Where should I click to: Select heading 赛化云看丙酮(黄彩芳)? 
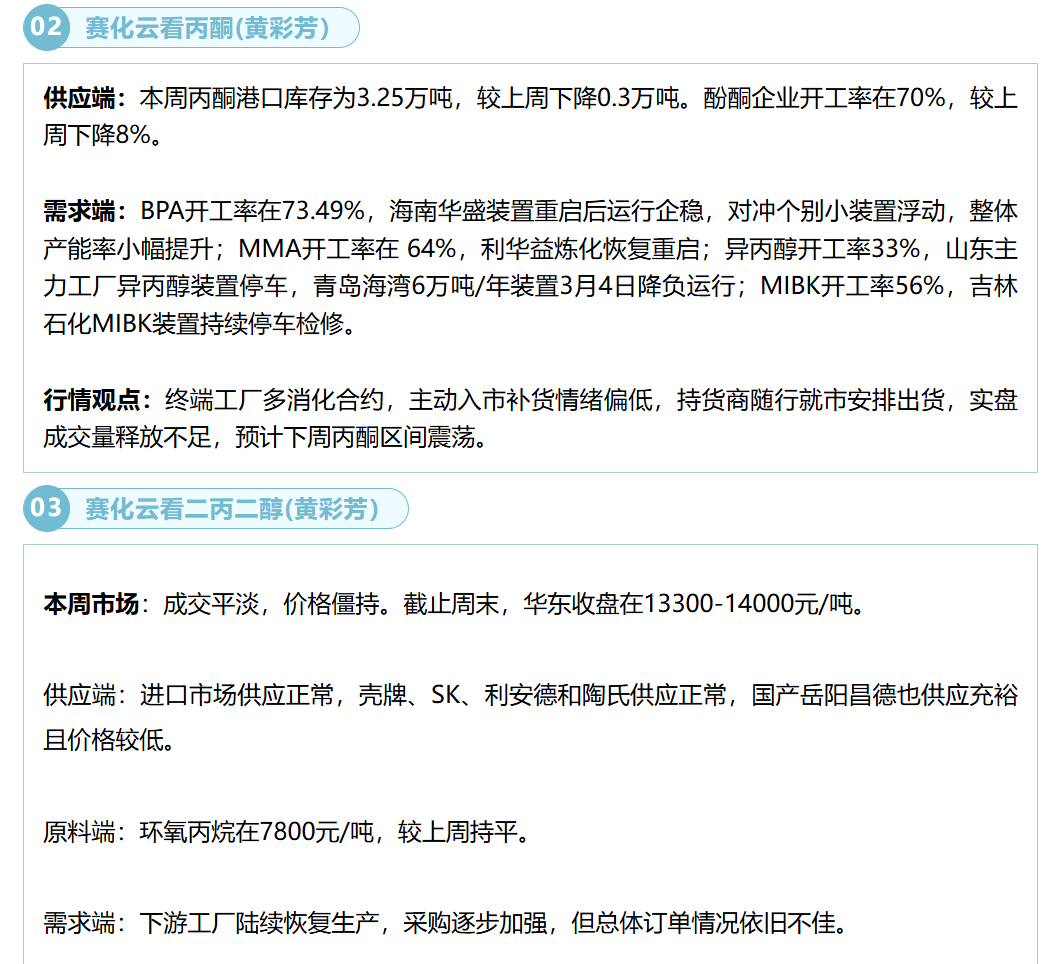tap(207, 28)
